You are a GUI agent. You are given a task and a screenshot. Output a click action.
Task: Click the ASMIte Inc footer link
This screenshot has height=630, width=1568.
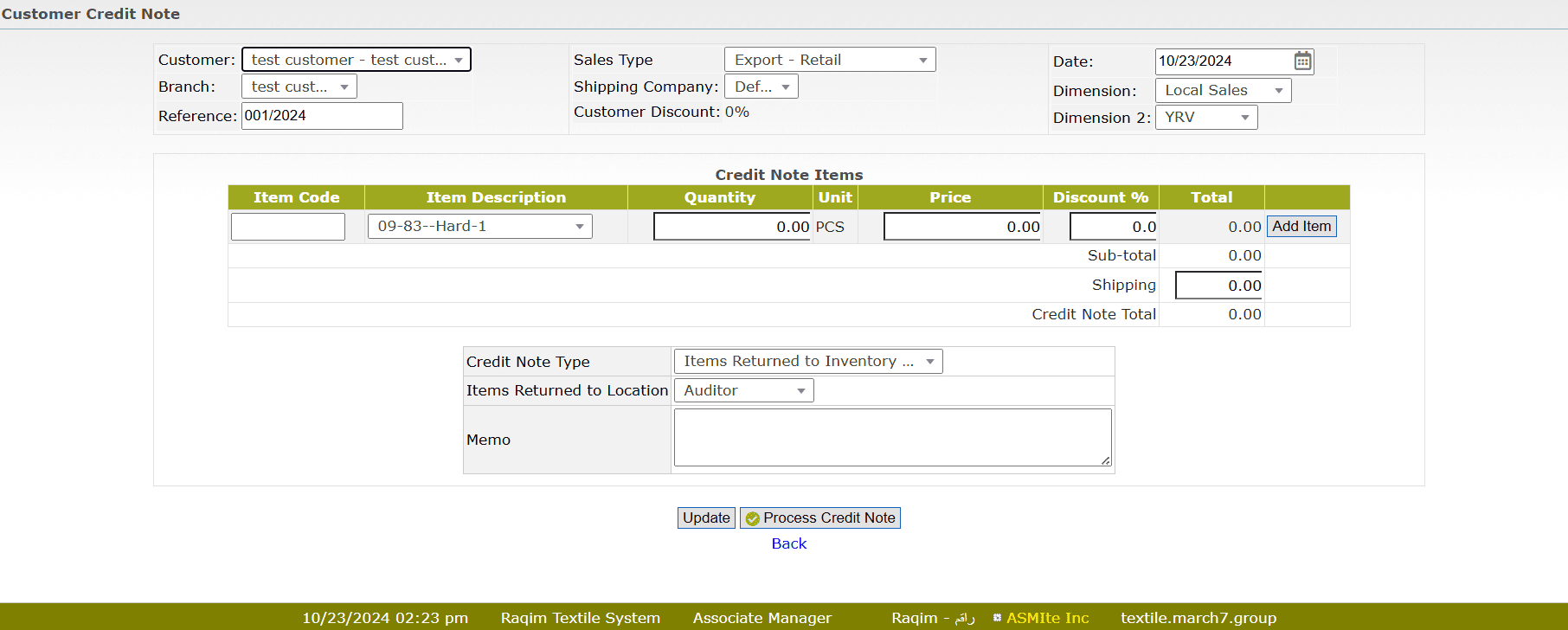(1047, 618)
